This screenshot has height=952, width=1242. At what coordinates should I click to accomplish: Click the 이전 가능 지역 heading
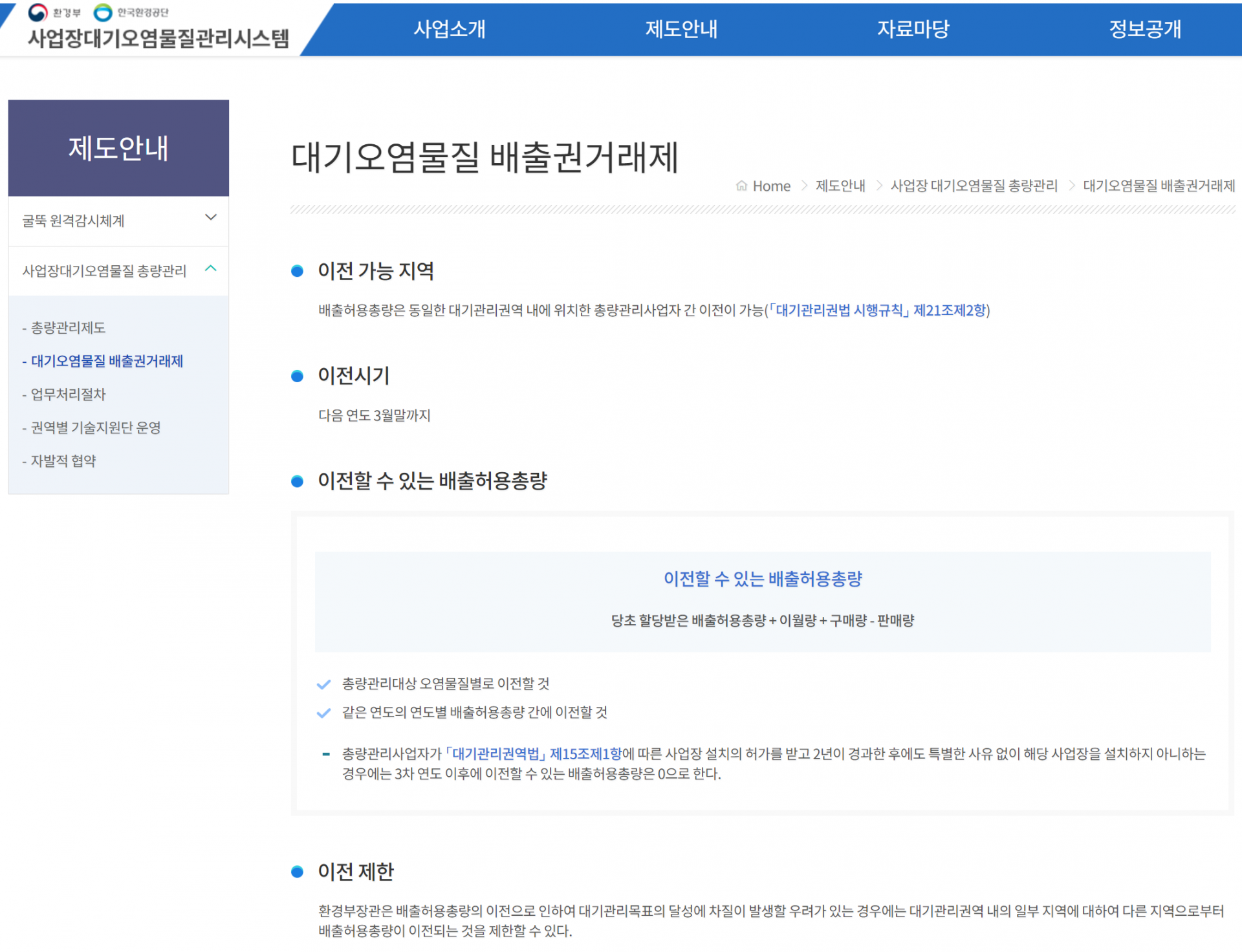tap(376, 271)
